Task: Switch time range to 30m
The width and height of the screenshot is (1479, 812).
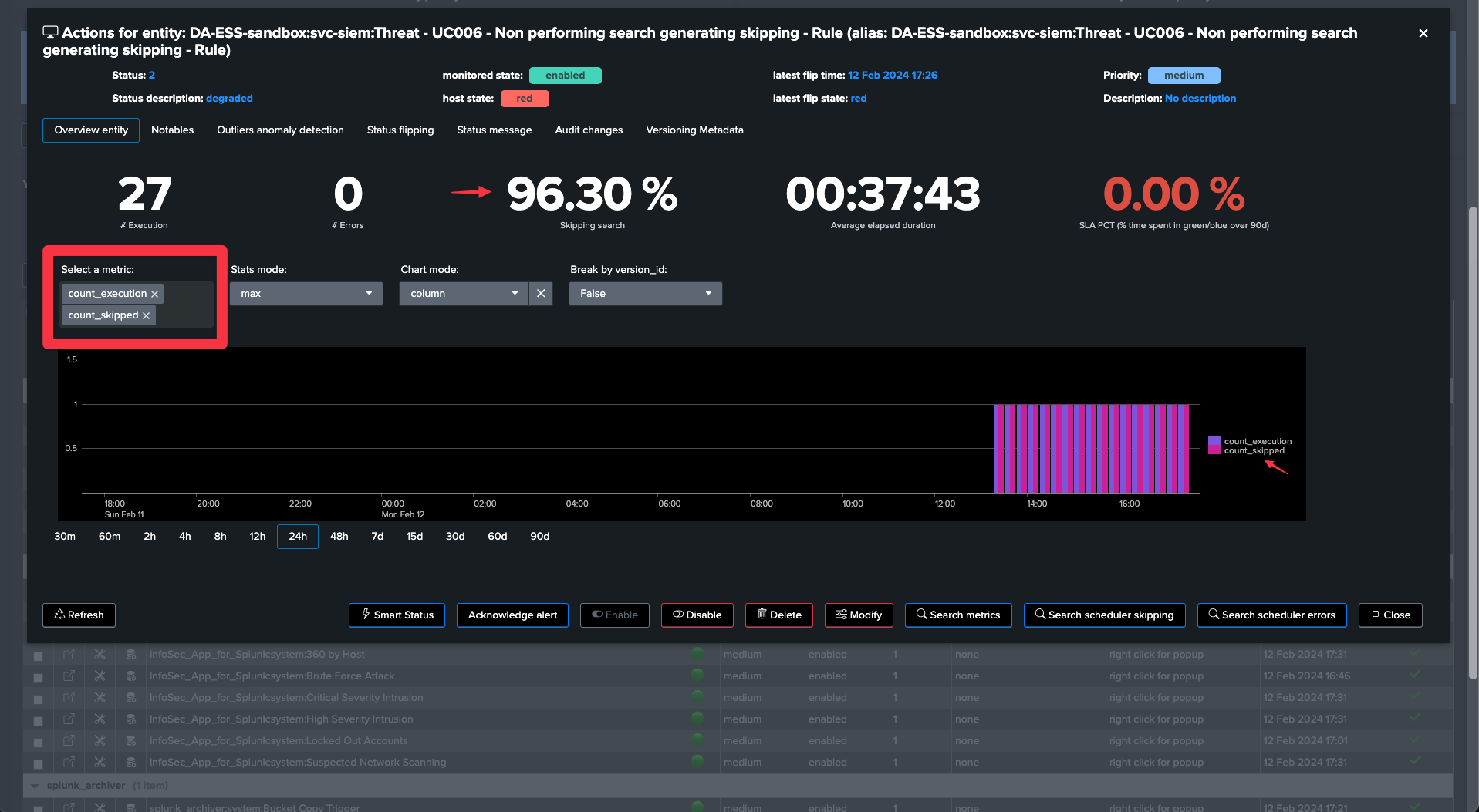Action: coord(65,536)
